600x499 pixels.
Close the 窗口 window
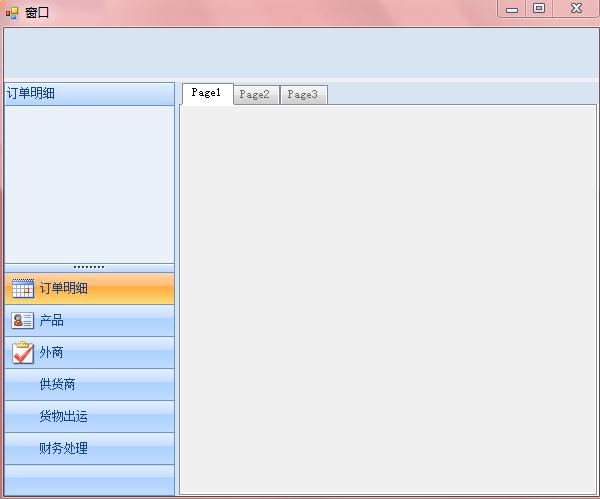point(576,8)
